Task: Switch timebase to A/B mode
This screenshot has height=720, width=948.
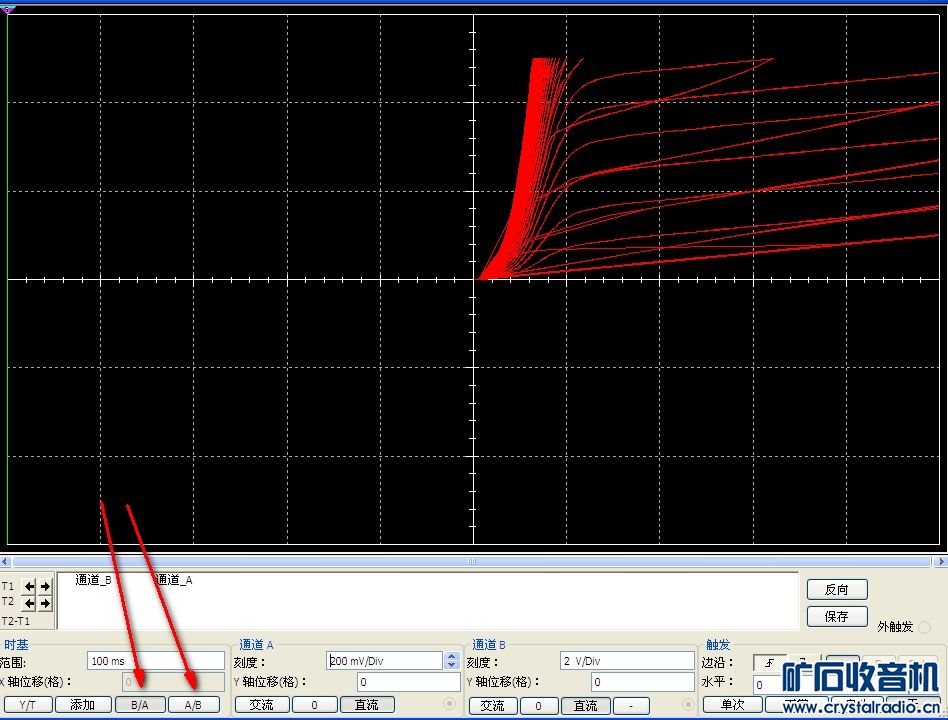Action: (193, 705)
